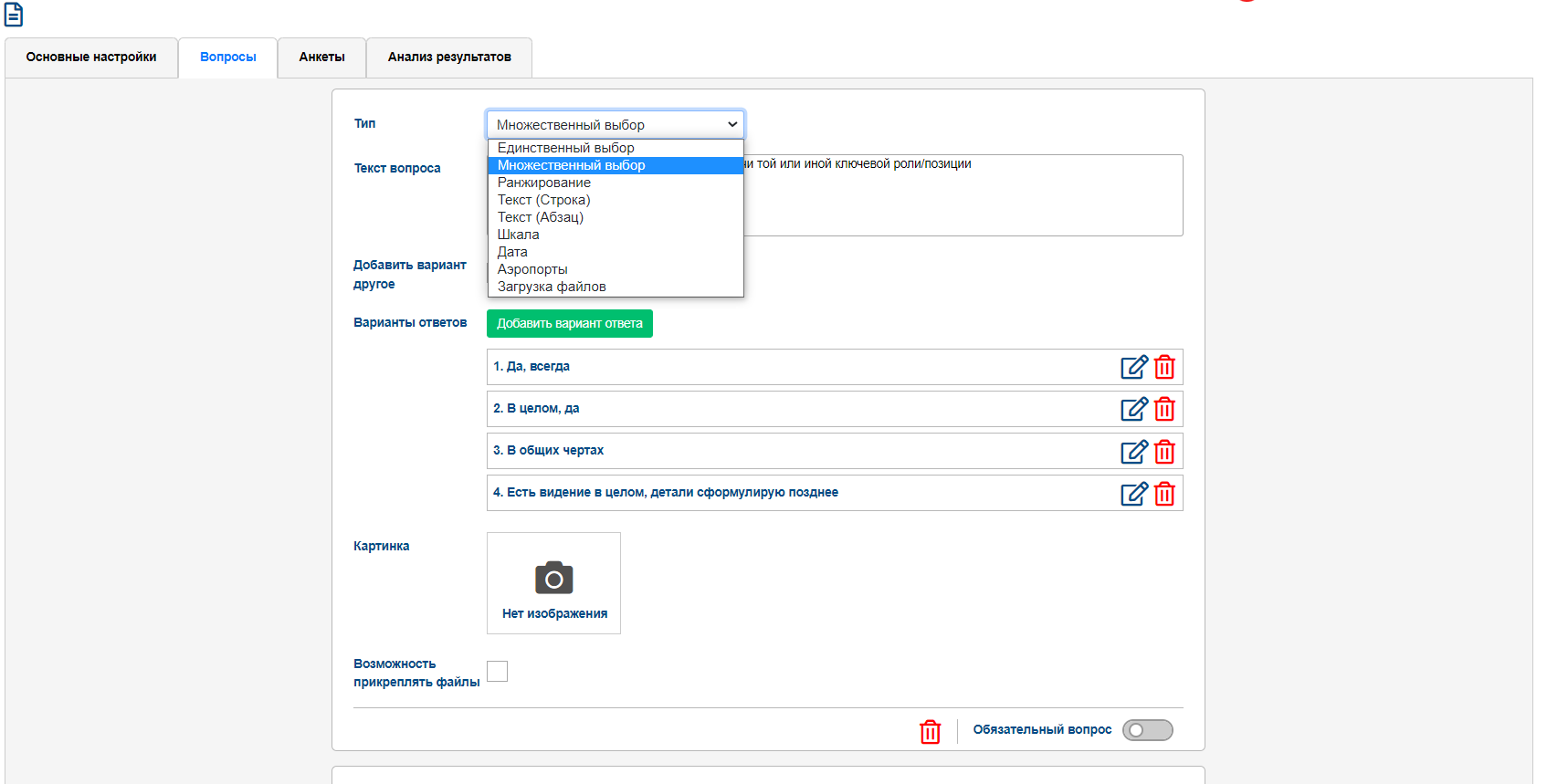This screenshot has height=784, width=1547.
Task: Choose highlighted 'Множественный выбор' option
Action: (616, 165)
